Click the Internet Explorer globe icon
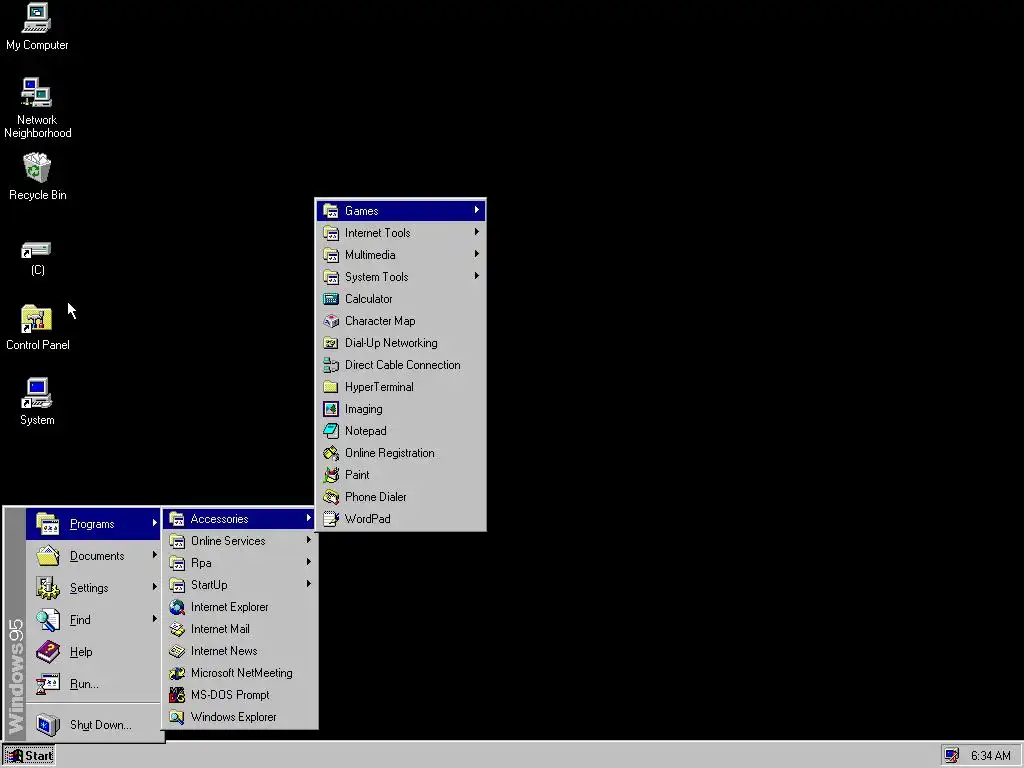Image resolution: width=1024 pixels, height=768 pixels. click(177, 607)
